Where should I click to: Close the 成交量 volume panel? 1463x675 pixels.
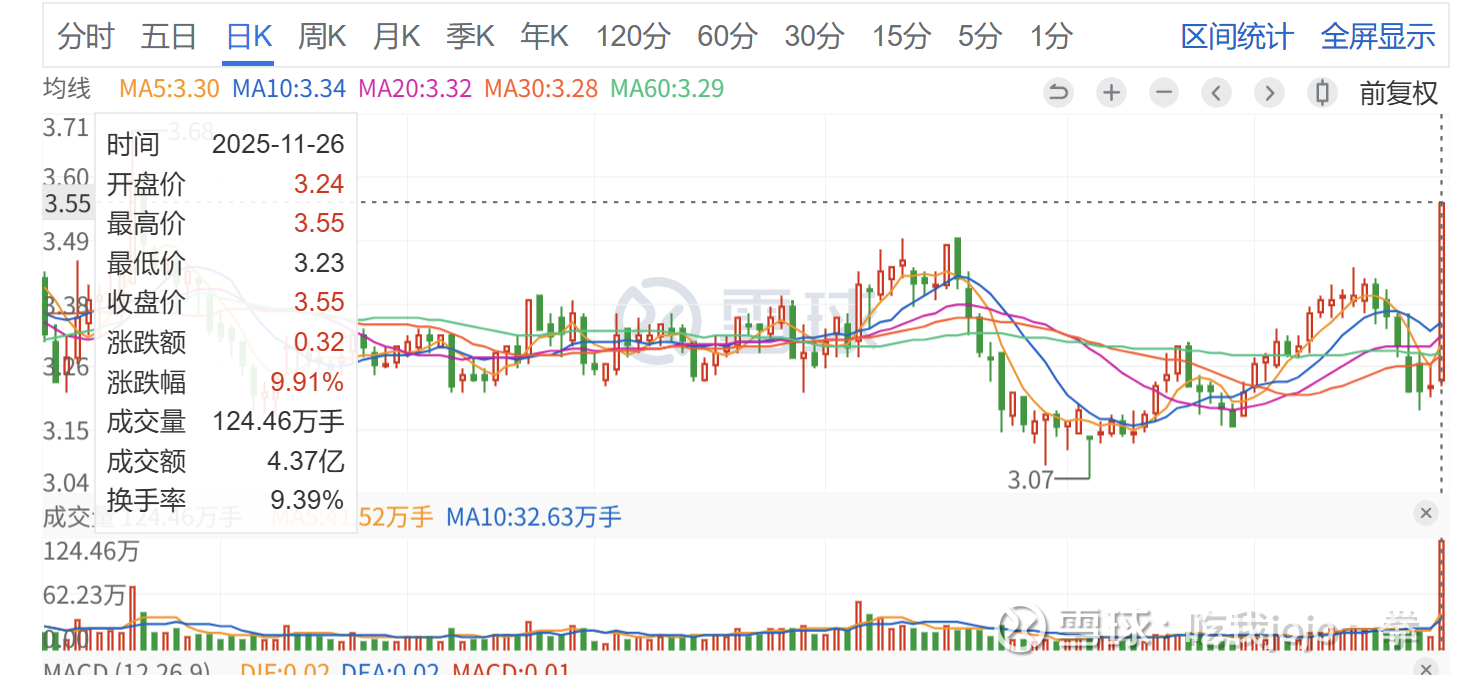point(1426,513)
